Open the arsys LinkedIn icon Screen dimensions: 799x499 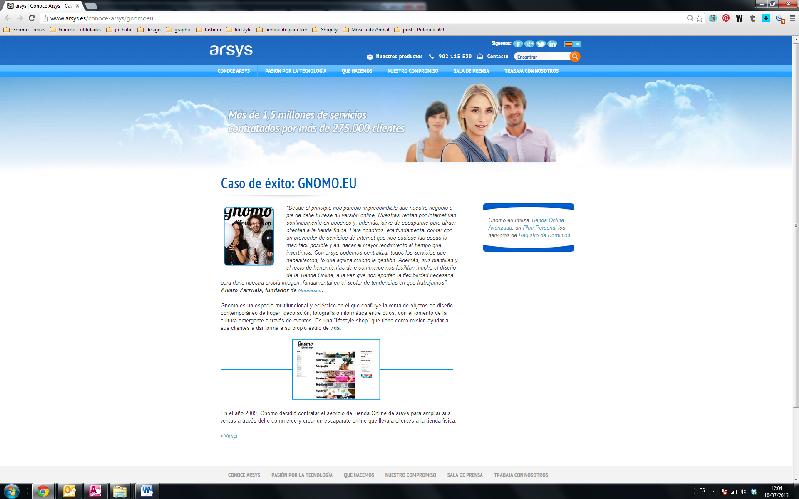pyautogui.click(x=552, y=44)
